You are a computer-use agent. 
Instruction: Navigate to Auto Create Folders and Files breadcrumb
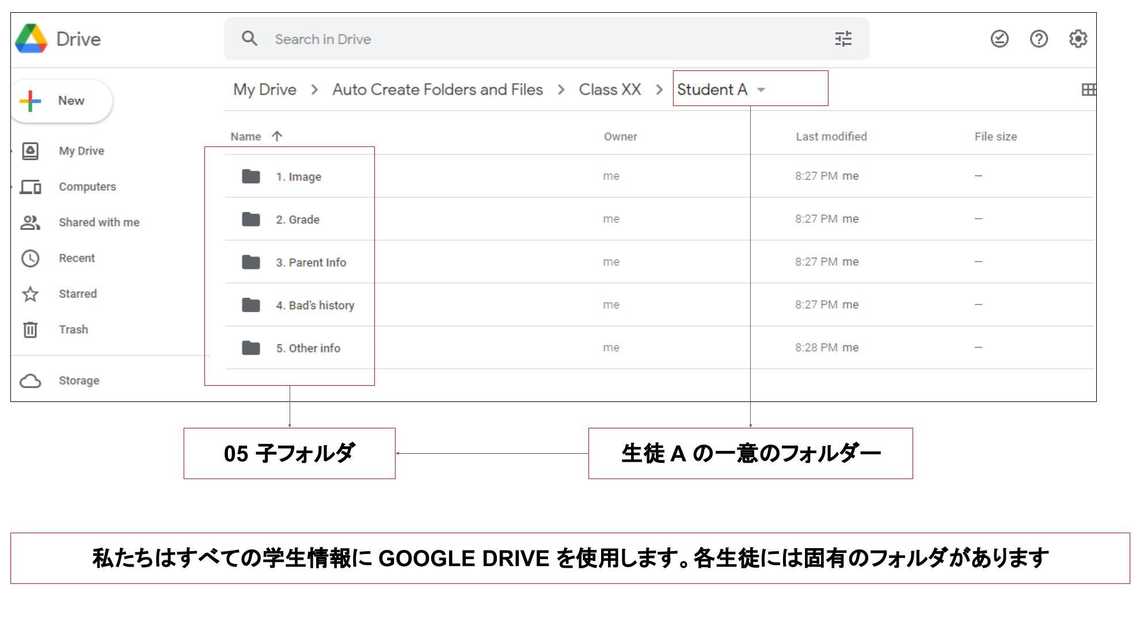click(x=437, y=90)
